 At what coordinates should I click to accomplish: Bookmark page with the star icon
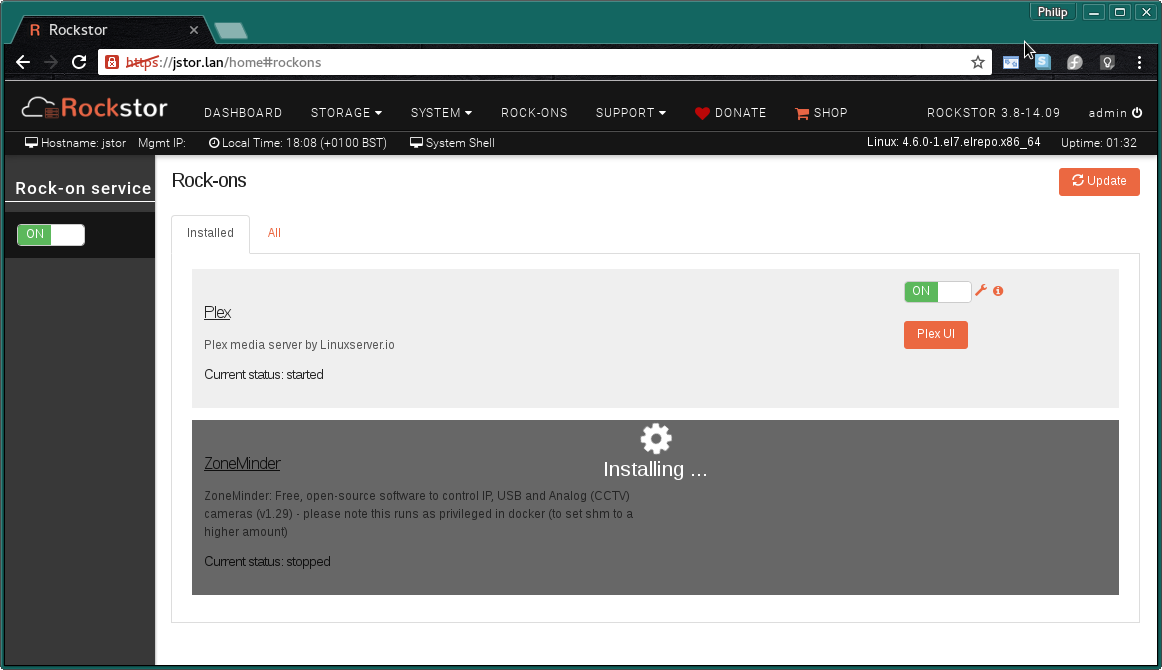point(977,62)
